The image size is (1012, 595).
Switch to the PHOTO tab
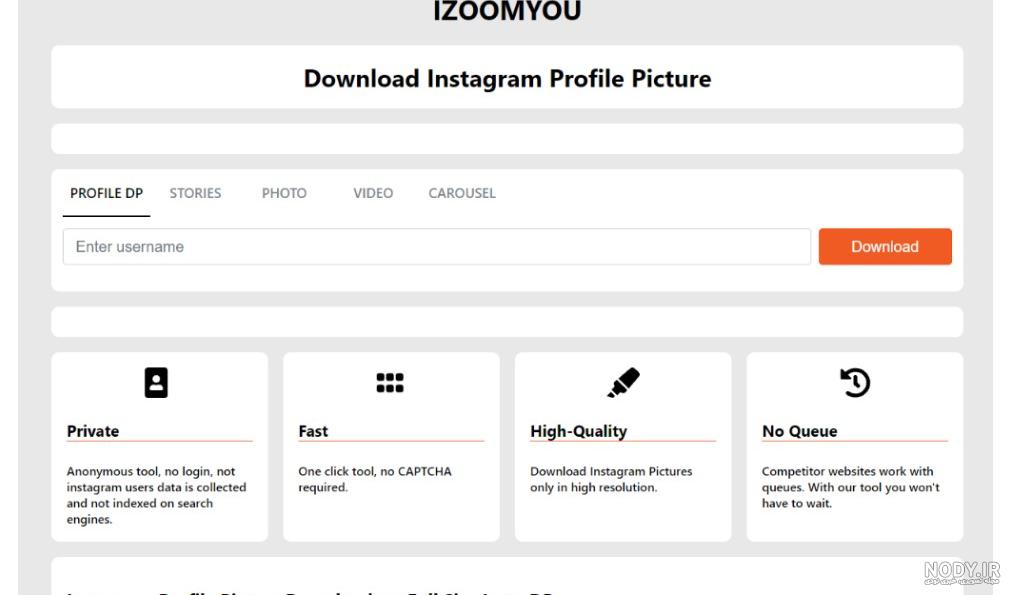(x=284, y=194)
